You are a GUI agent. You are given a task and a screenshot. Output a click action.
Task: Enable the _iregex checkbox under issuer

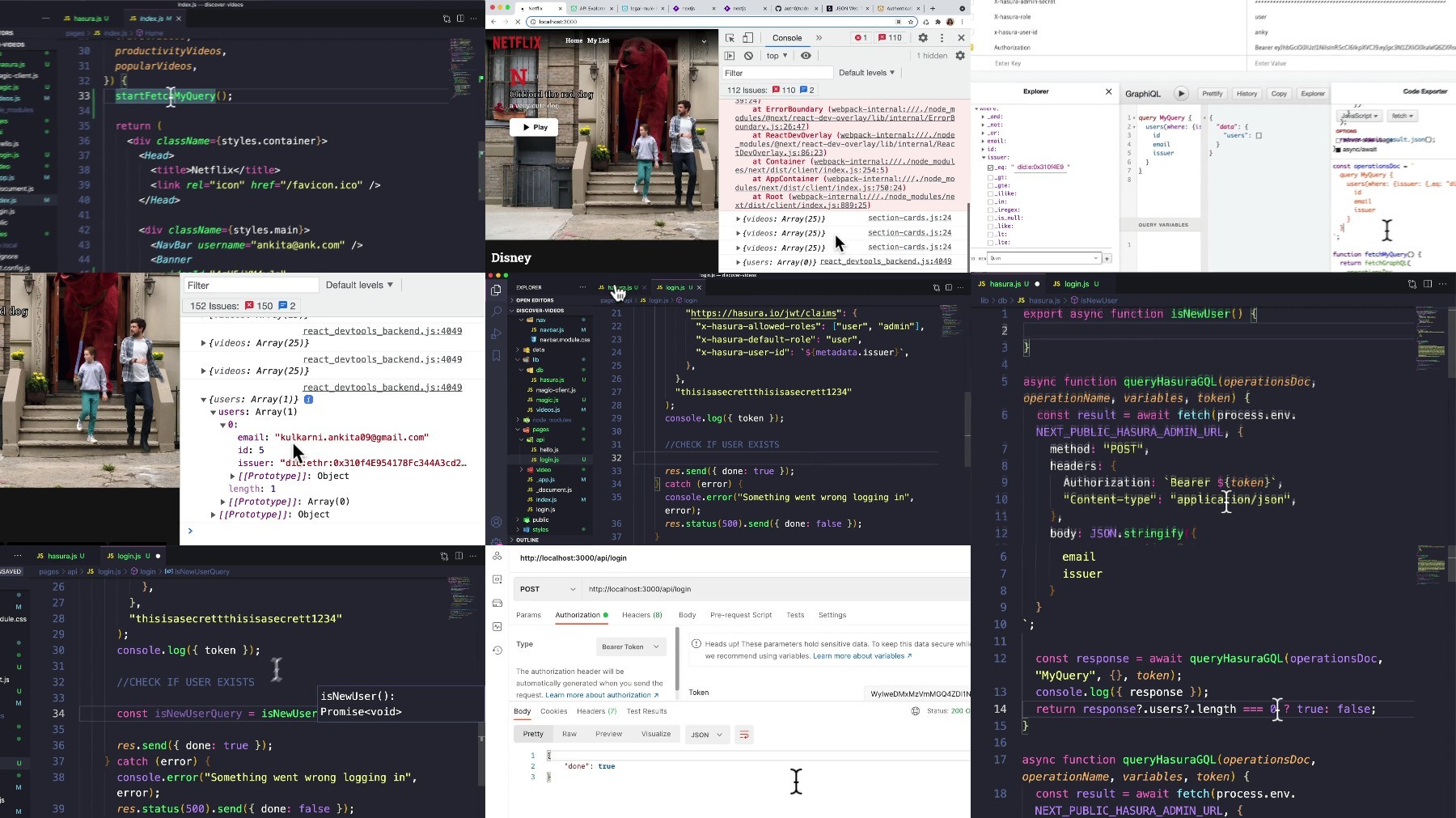(x=990, y=210)
